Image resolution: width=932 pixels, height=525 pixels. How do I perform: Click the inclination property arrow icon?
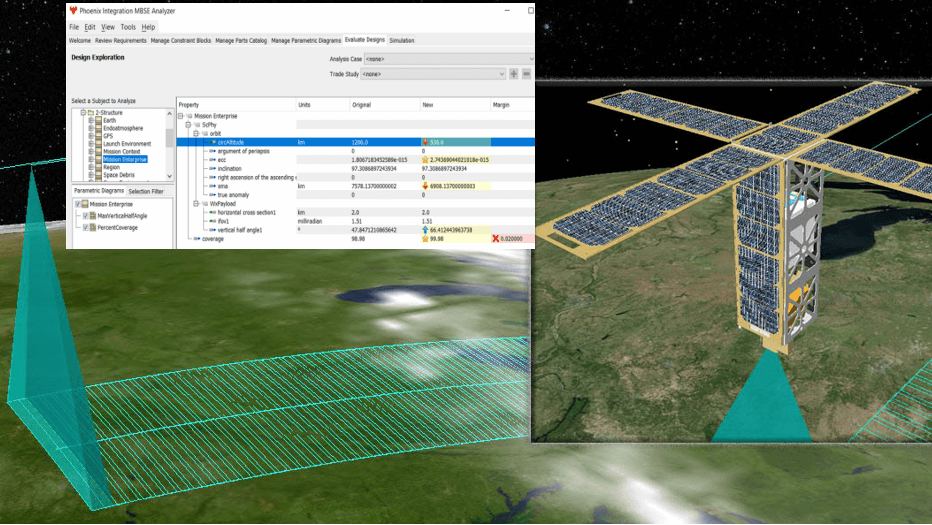coord(213,168)
